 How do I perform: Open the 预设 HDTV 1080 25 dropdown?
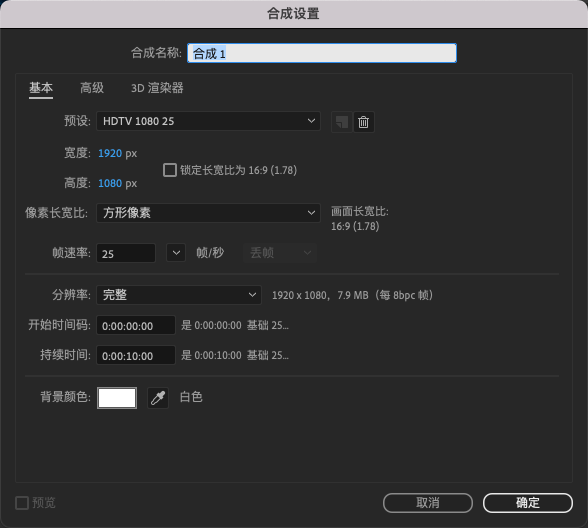(208, 121)
